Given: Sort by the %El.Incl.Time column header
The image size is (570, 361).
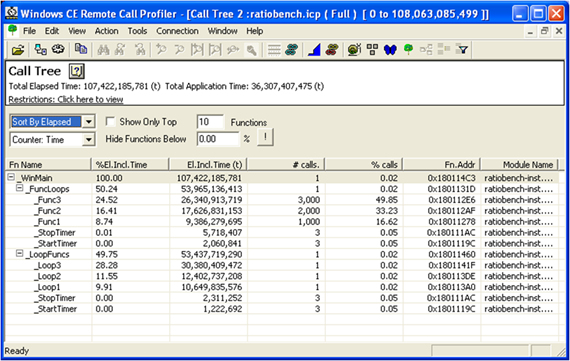Looking at the screenshot, I should pyautogui.click(x=130, y=165).
